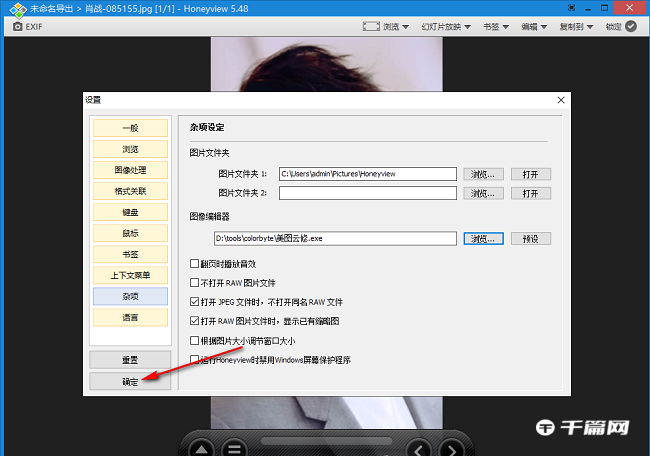Switch to the 上下文菜单 settings tab

(130, 275)
